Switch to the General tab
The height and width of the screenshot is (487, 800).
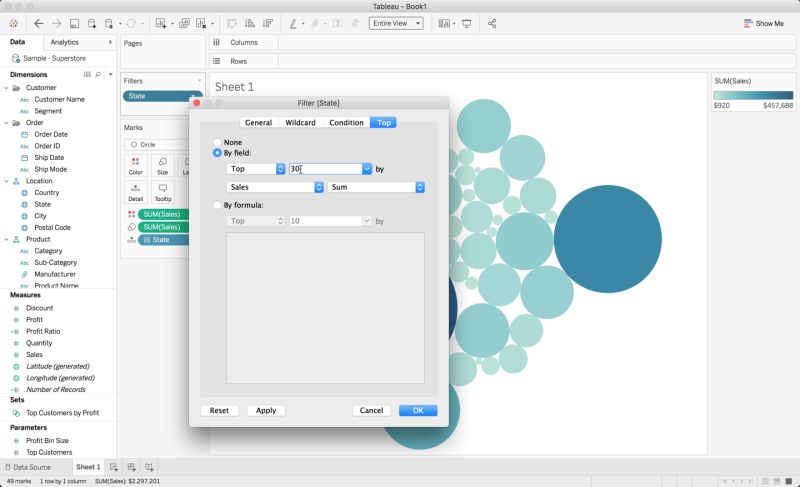pyautogui.click(x=259, y=123)
